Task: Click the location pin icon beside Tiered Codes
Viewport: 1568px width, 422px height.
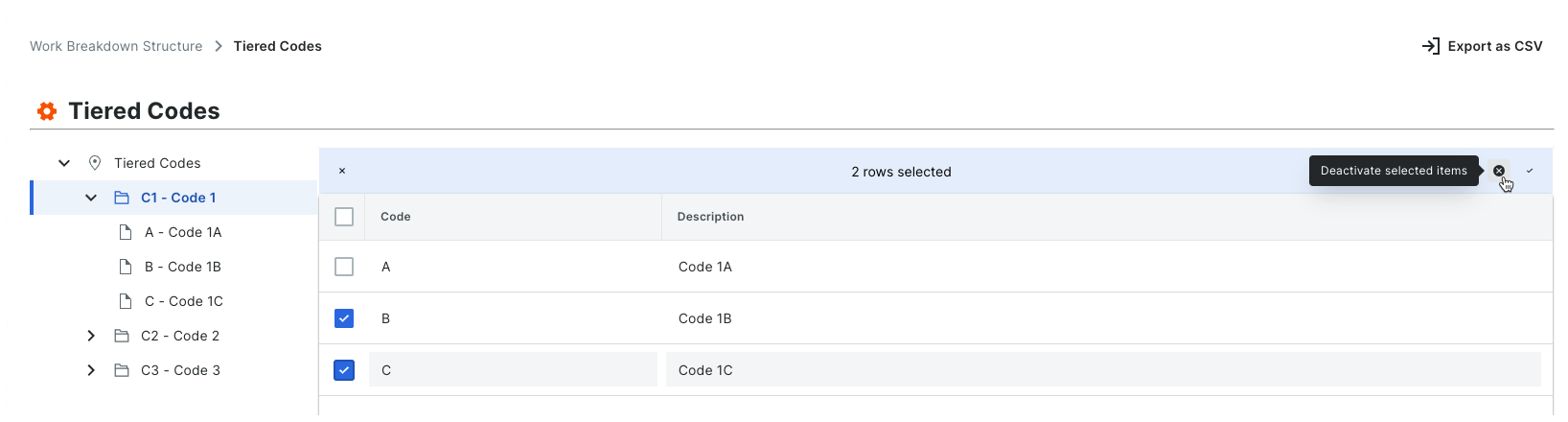Action: [95, 163]
